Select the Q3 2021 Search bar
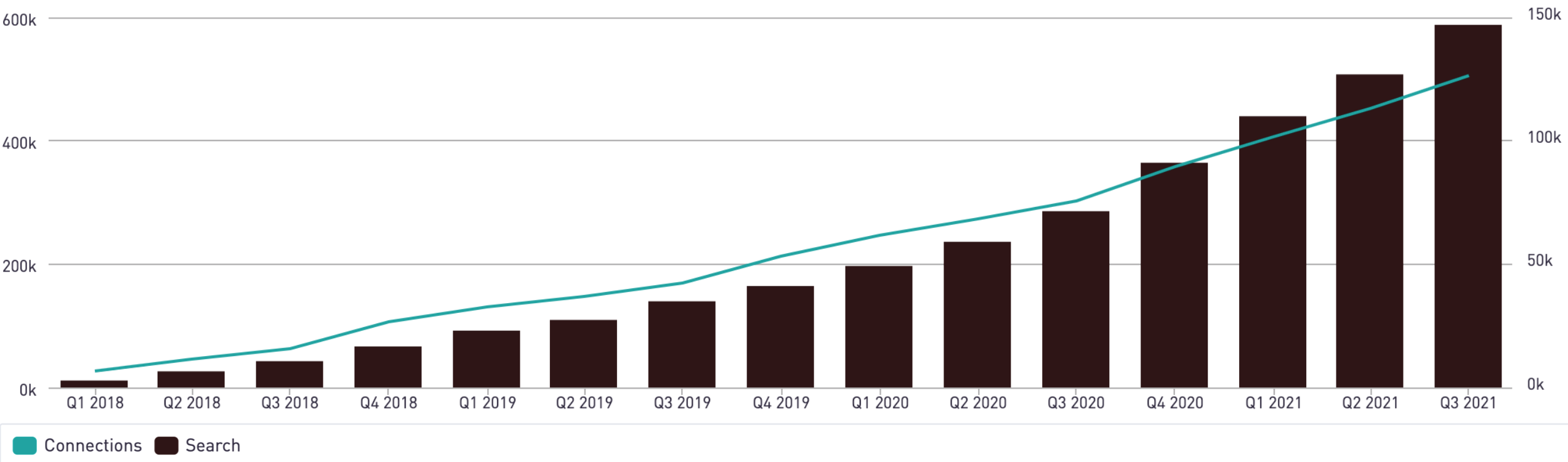This screenshot has width=1568, height=462. (x=1468, y=206)
